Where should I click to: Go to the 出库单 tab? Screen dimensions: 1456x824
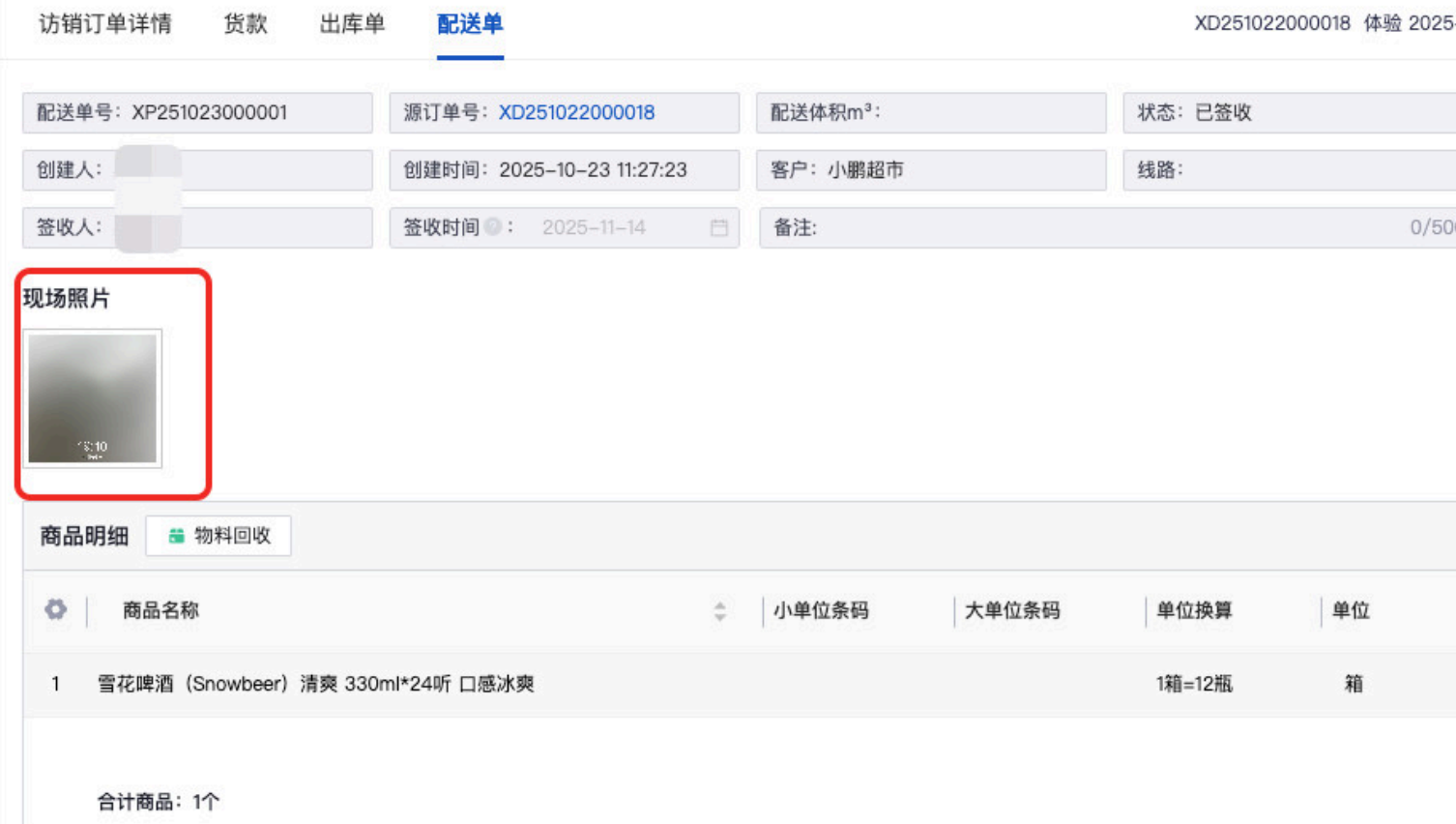point(352,24)
